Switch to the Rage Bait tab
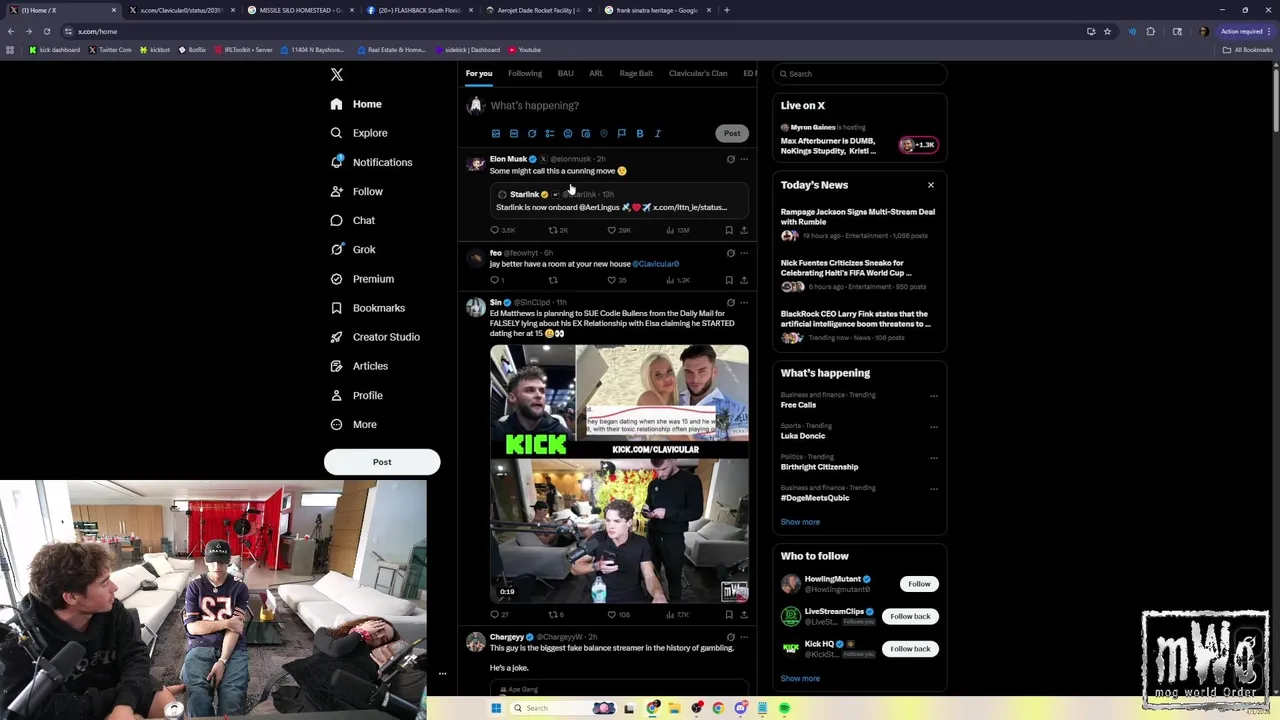 coord(636,74)
